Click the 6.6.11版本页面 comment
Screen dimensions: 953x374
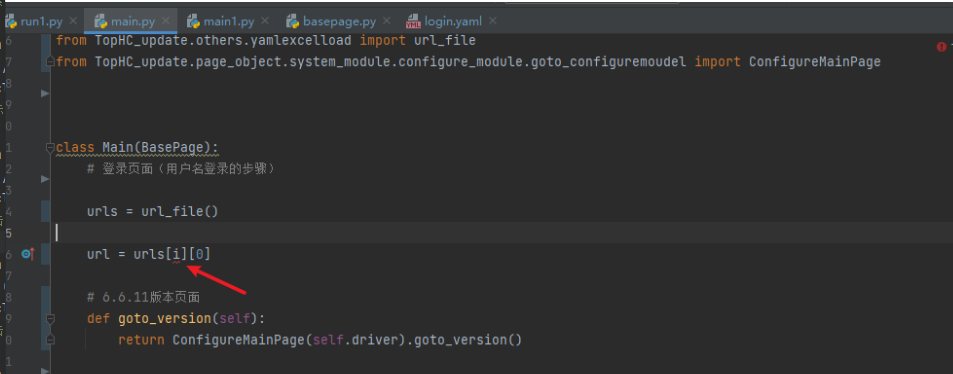coord(143,297)
